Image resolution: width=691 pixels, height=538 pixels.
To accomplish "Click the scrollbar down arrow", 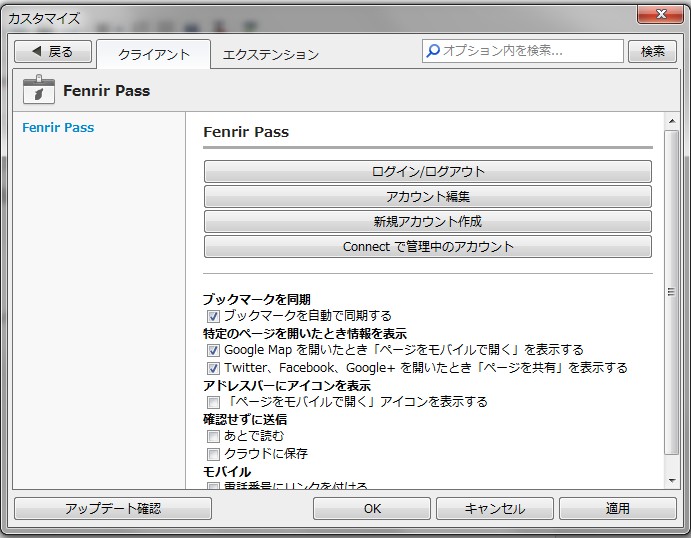I will 672,481.
